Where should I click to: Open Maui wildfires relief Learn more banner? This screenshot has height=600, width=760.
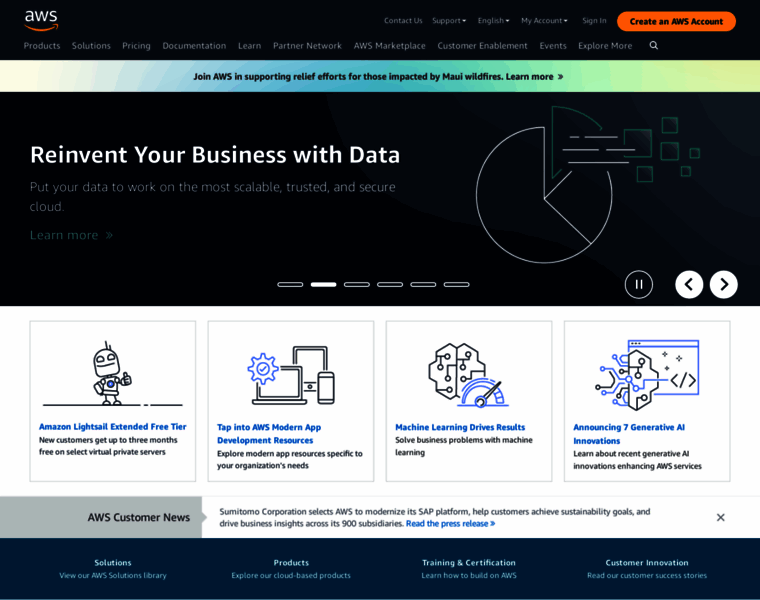(x=378, y=77)
